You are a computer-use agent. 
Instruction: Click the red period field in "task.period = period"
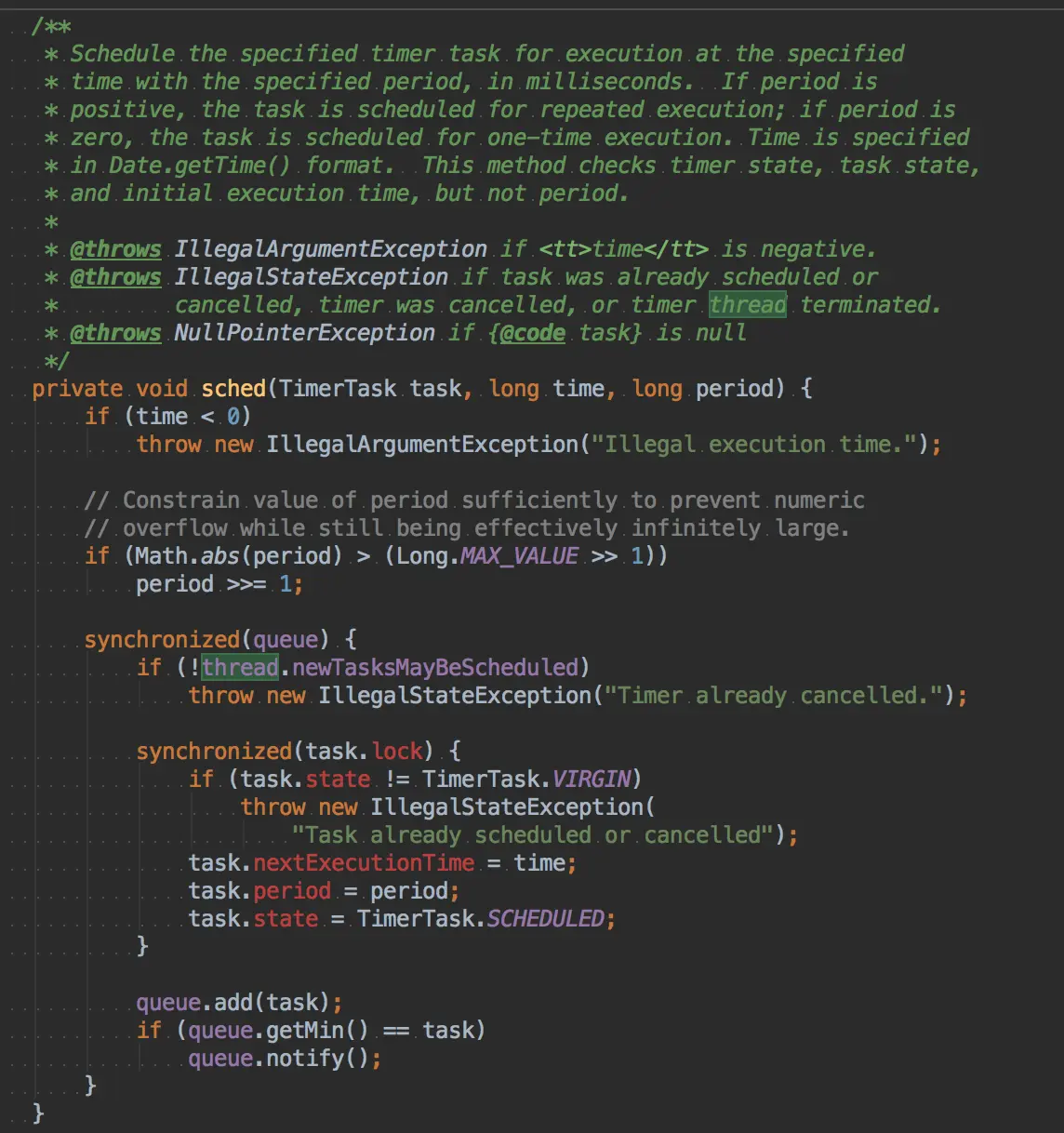(292, 890)
